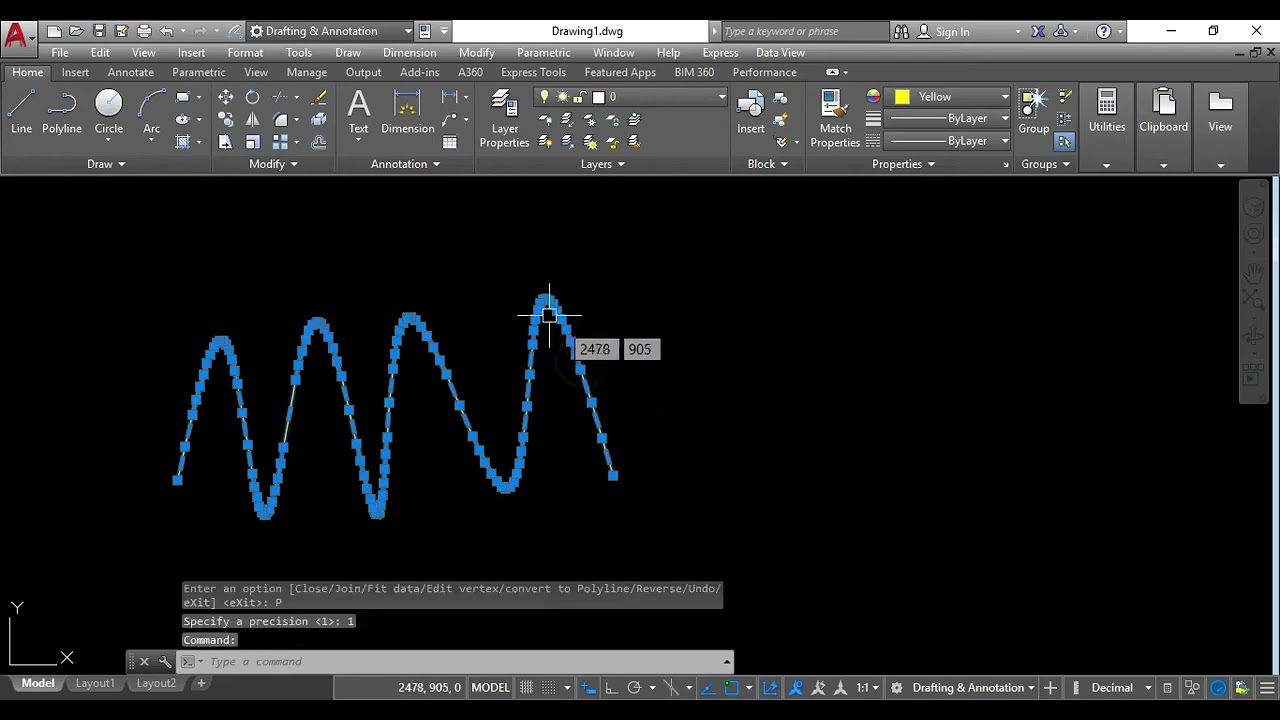Toggle group selection on/off
Screen dimensions: 1280x720
tap(1064, 142)
